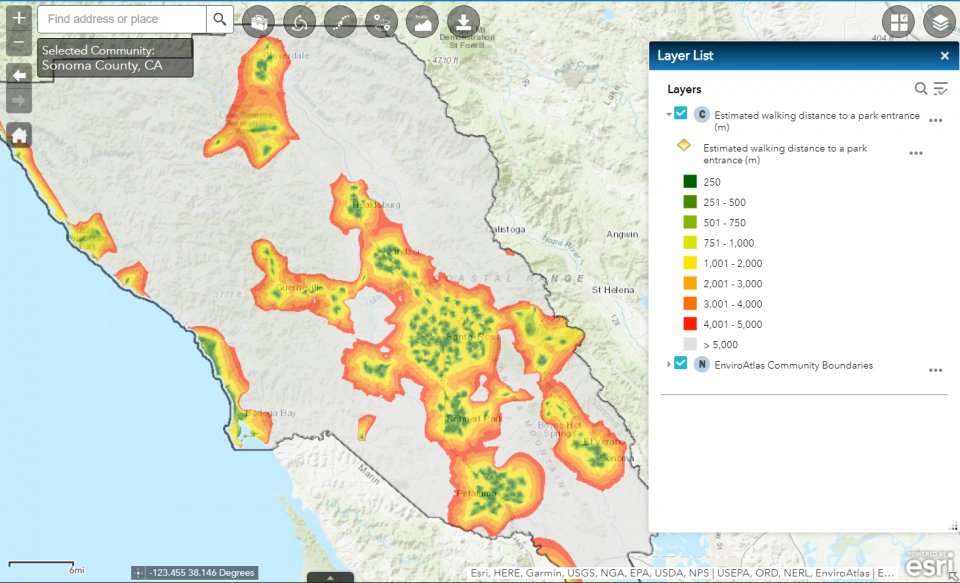Uncheck the EnviroAtlas Community Boundaries layer
Viewport: 960px width, 583px height.
681,363
